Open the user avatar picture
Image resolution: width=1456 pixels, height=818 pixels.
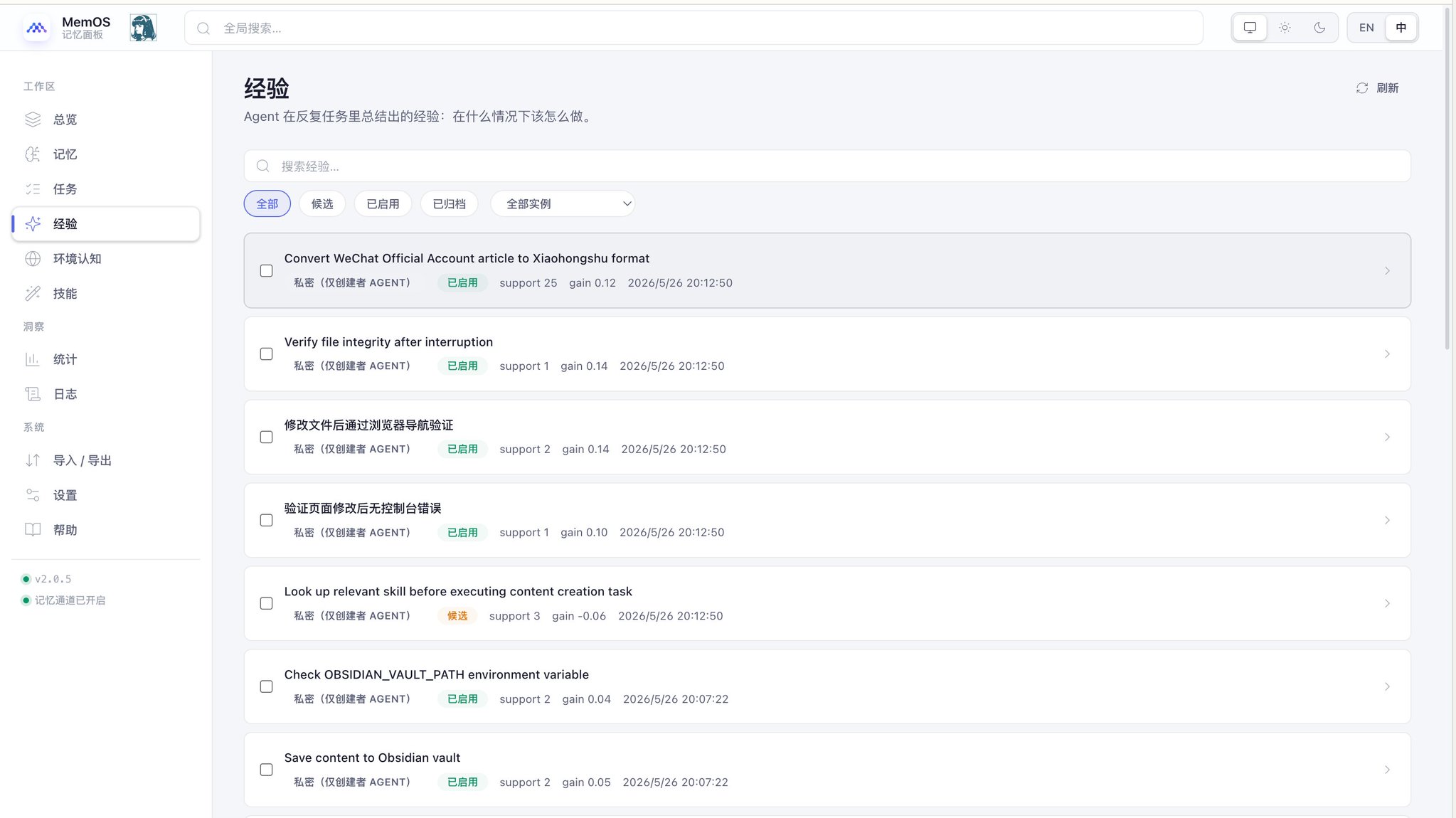(x=143, y=28)
